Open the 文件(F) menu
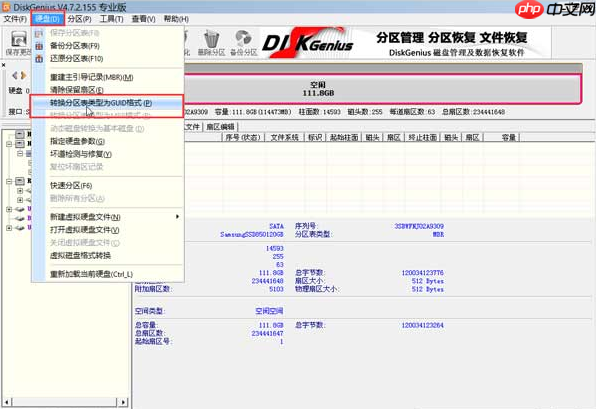Screen dimensions: 596x409 15,19
